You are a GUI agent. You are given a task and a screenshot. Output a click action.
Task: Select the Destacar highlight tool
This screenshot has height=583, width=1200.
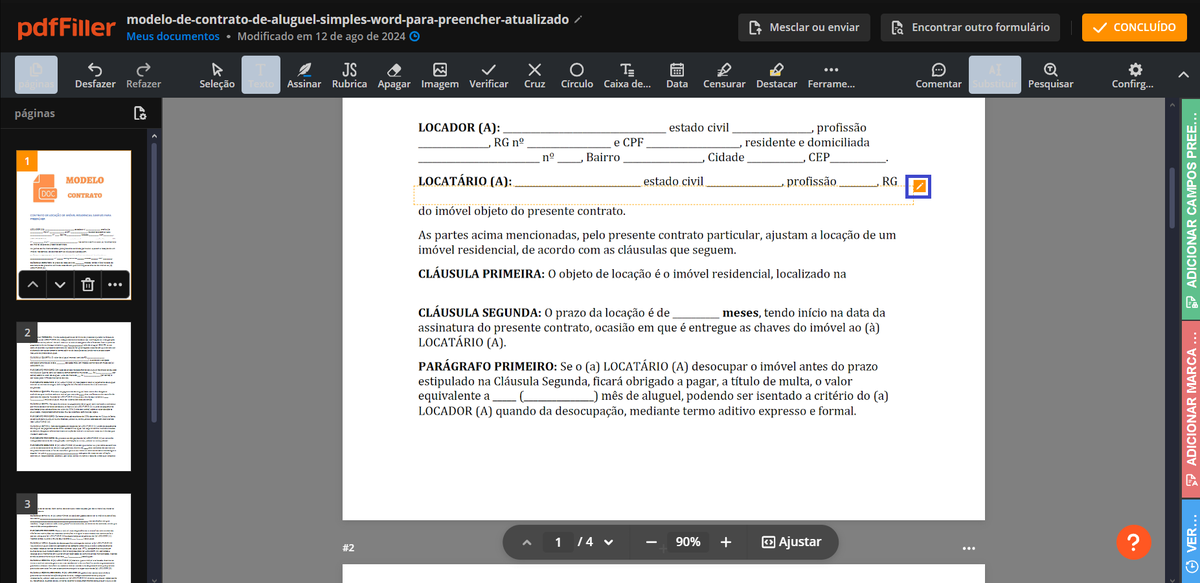[777, 75]
